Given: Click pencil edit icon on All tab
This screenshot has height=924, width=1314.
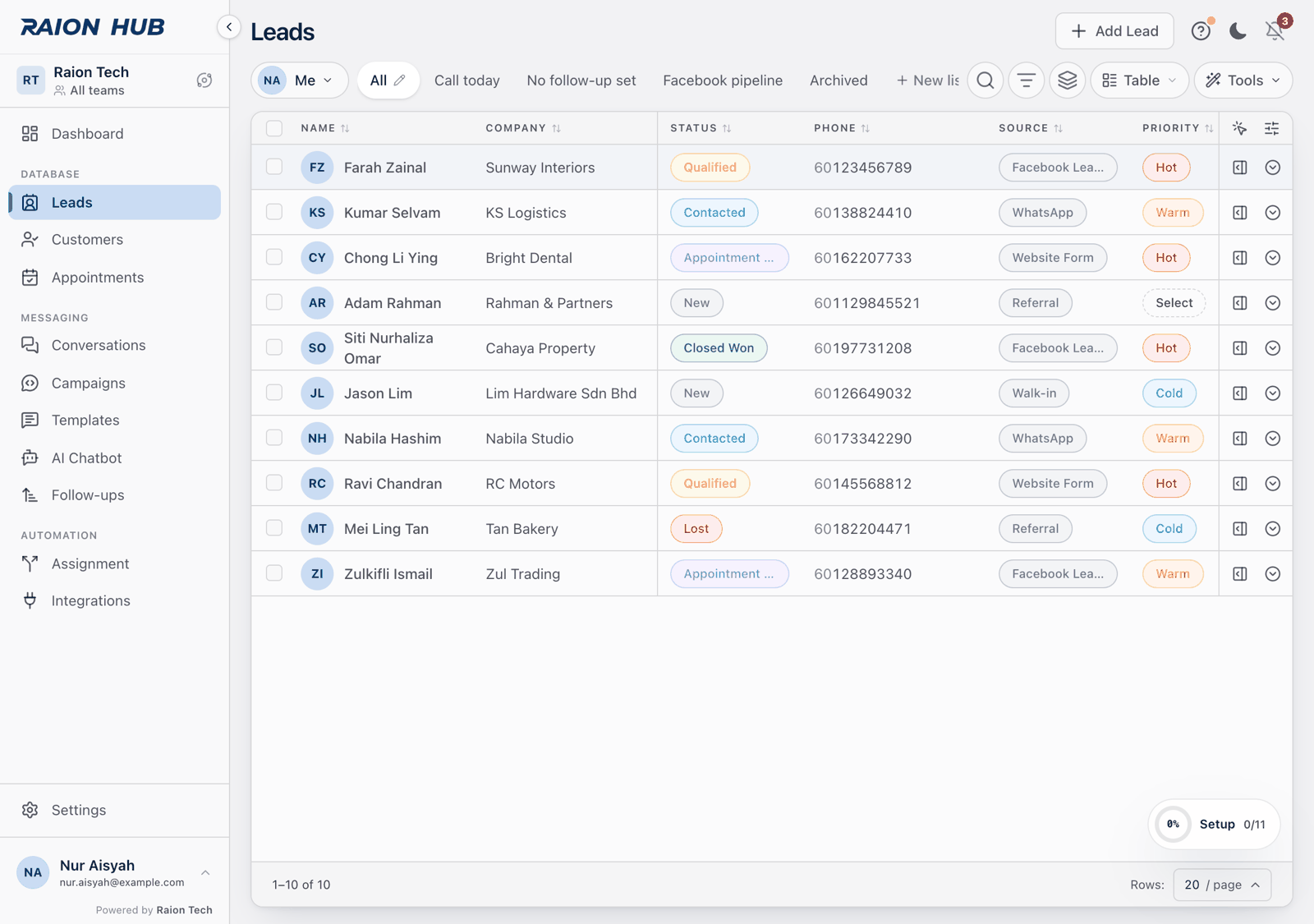Looking at the screenshot, I should pos(400,80).
